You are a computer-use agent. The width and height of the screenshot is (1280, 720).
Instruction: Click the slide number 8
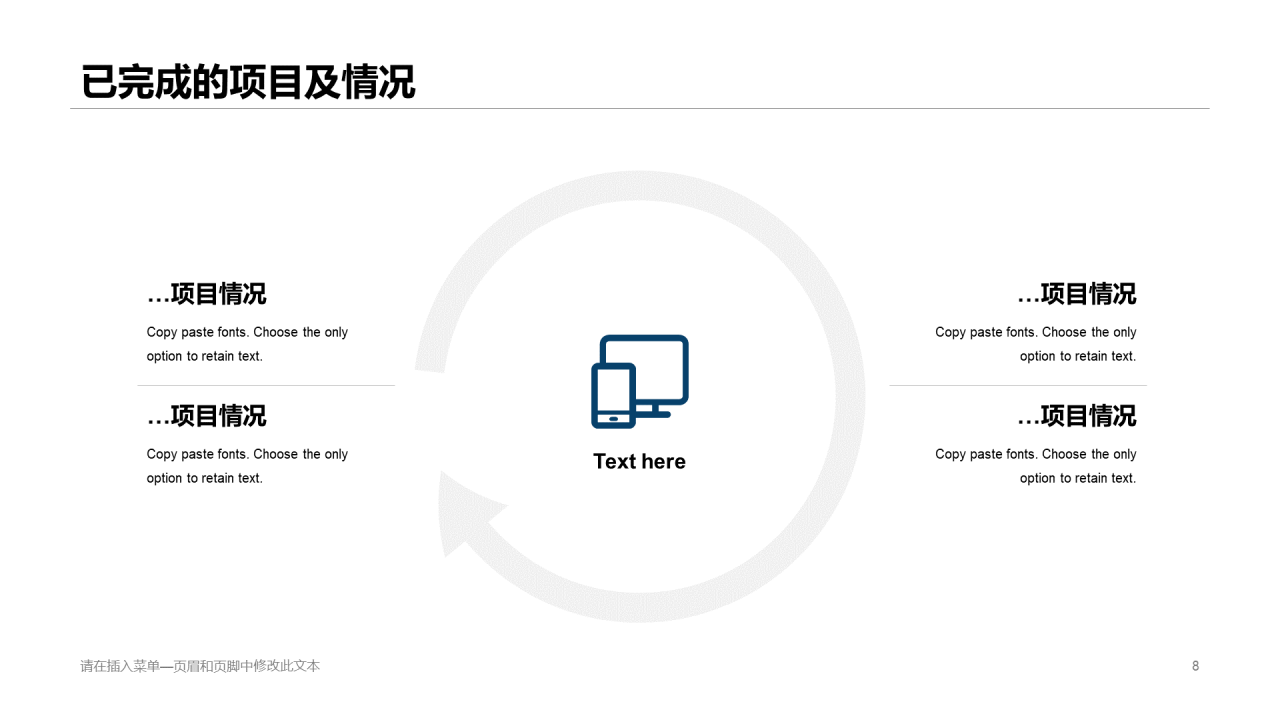pyautogui.click(x=1195, y=666)
